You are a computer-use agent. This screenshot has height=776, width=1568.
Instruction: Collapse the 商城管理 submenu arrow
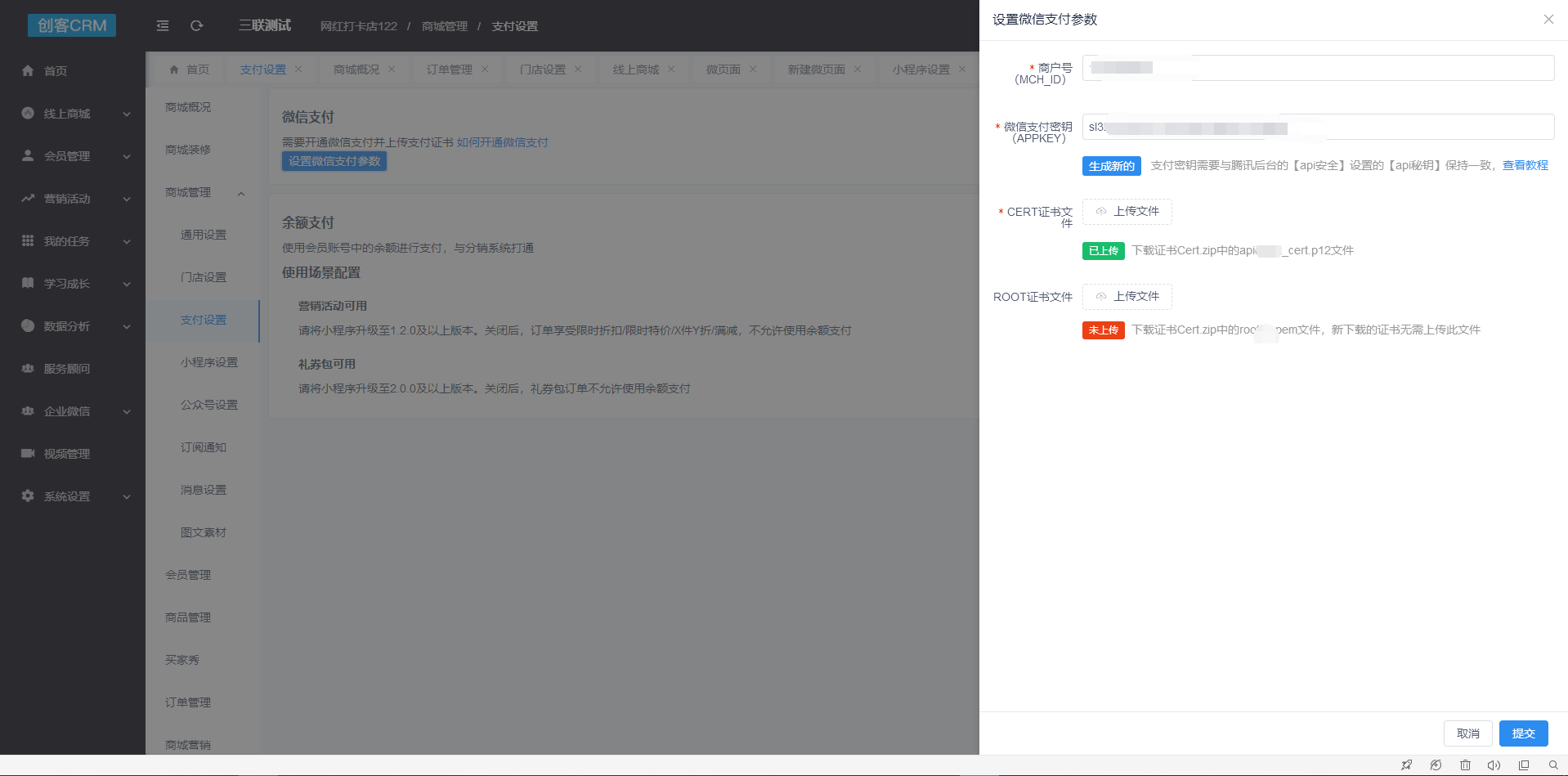241,194
